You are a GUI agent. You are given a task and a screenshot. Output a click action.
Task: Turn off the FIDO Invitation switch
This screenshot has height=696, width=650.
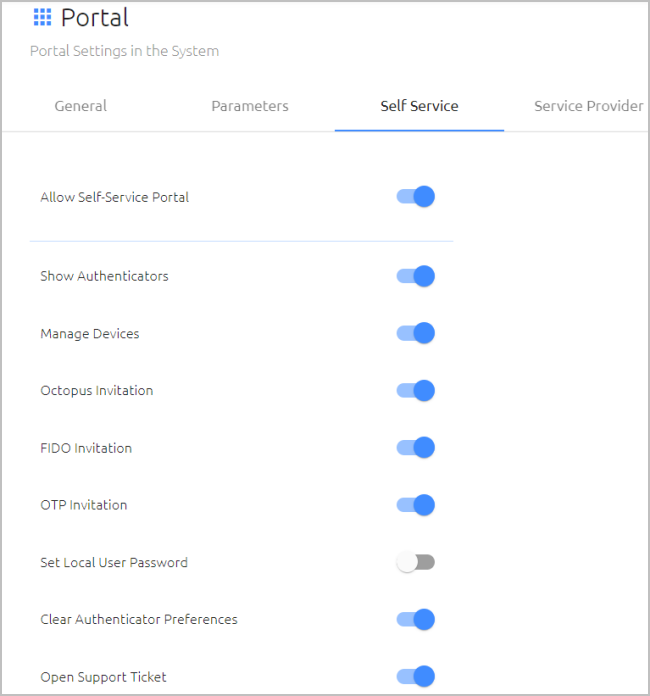pyautogui.click(x=416, y=447)
